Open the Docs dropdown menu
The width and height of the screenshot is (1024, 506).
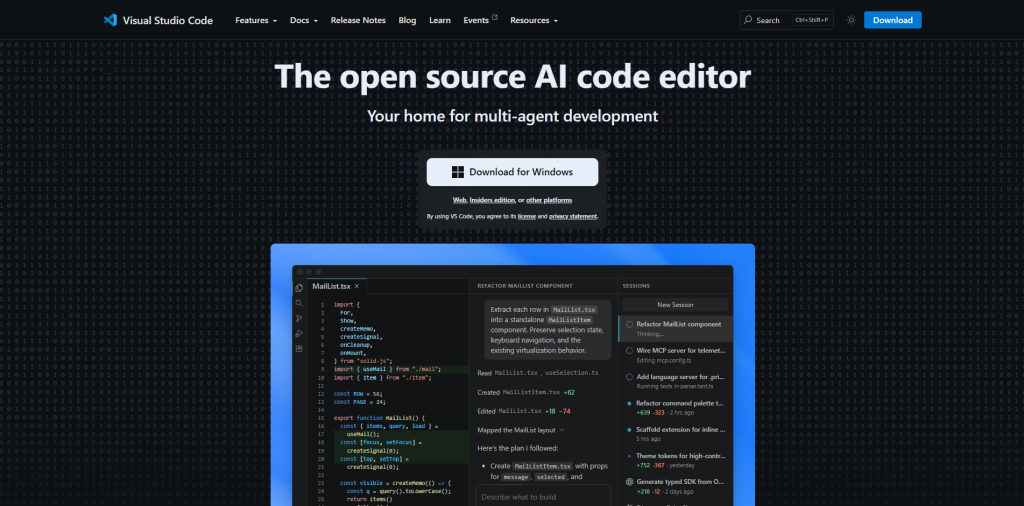click(304, 20)
